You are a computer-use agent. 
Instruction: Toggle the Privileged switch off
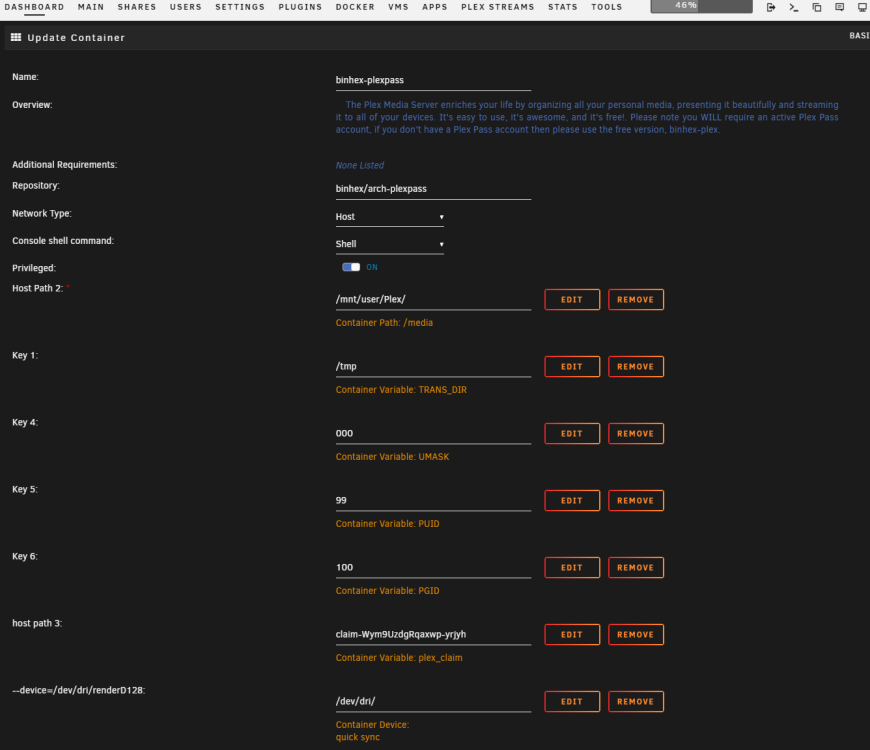[351, 267]
